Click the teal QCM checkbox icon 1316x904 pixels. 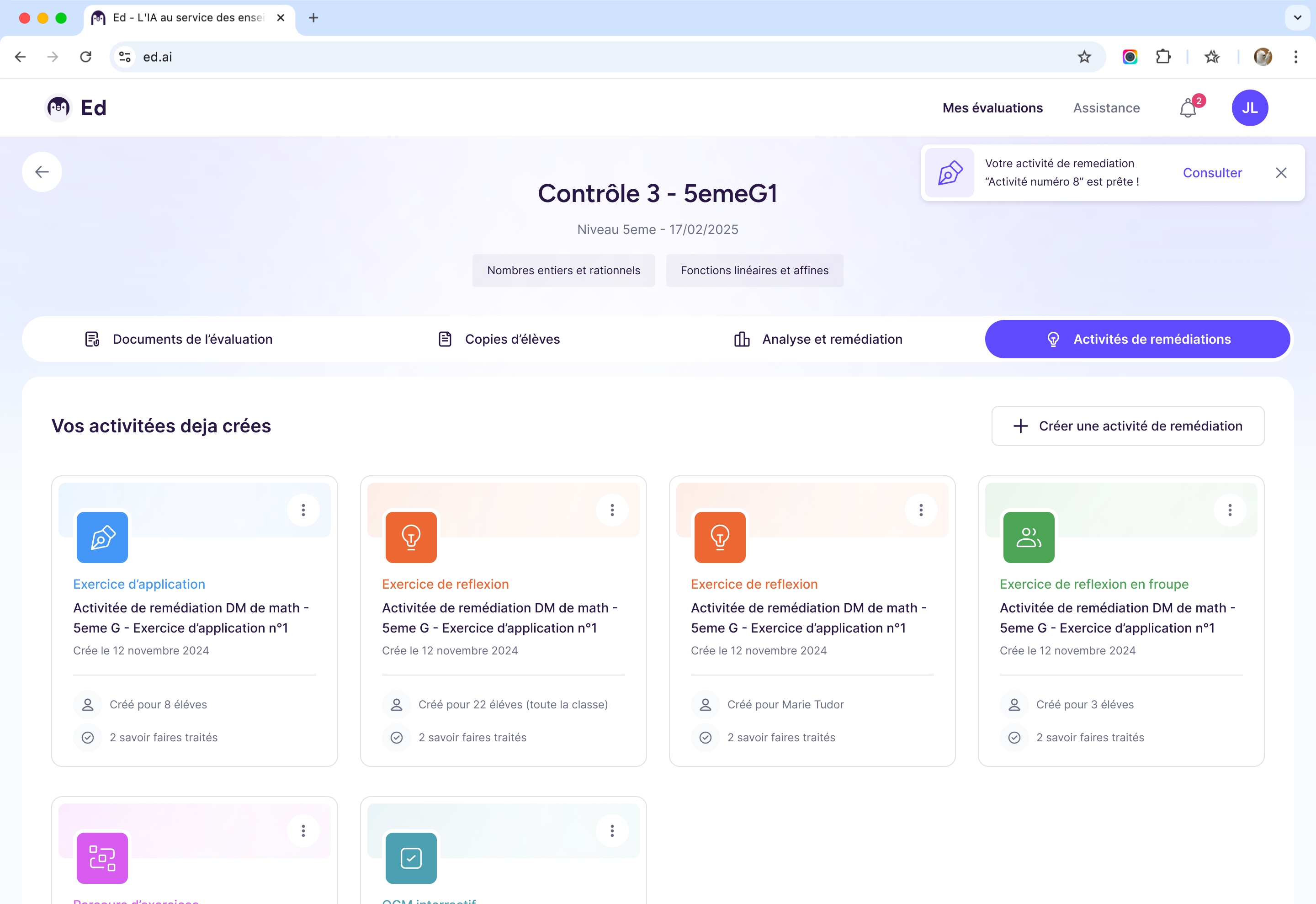pyautogui.click(x=410, y=857)
